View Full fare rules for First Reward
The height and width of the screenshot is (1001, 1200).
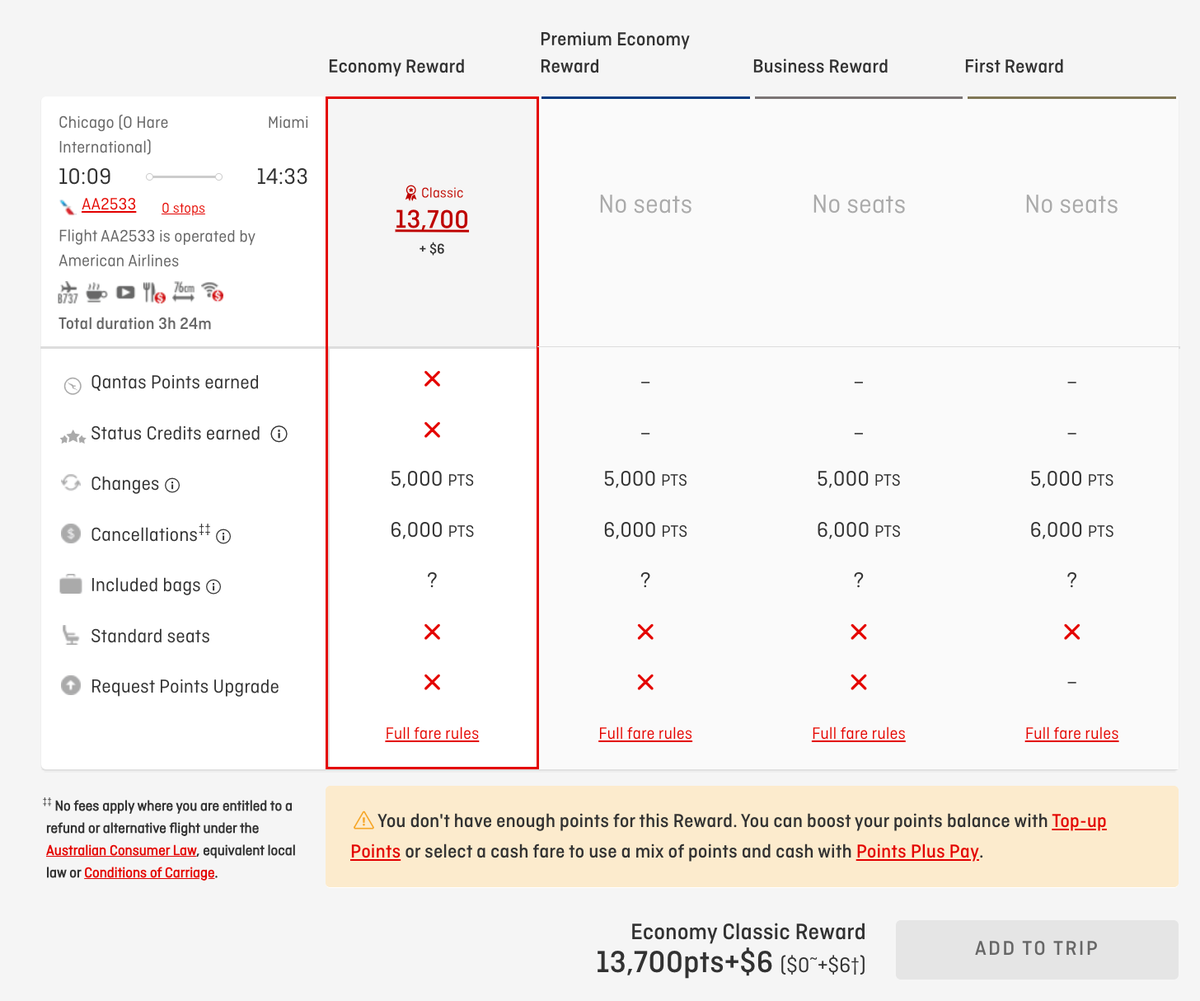point(1071,734)
